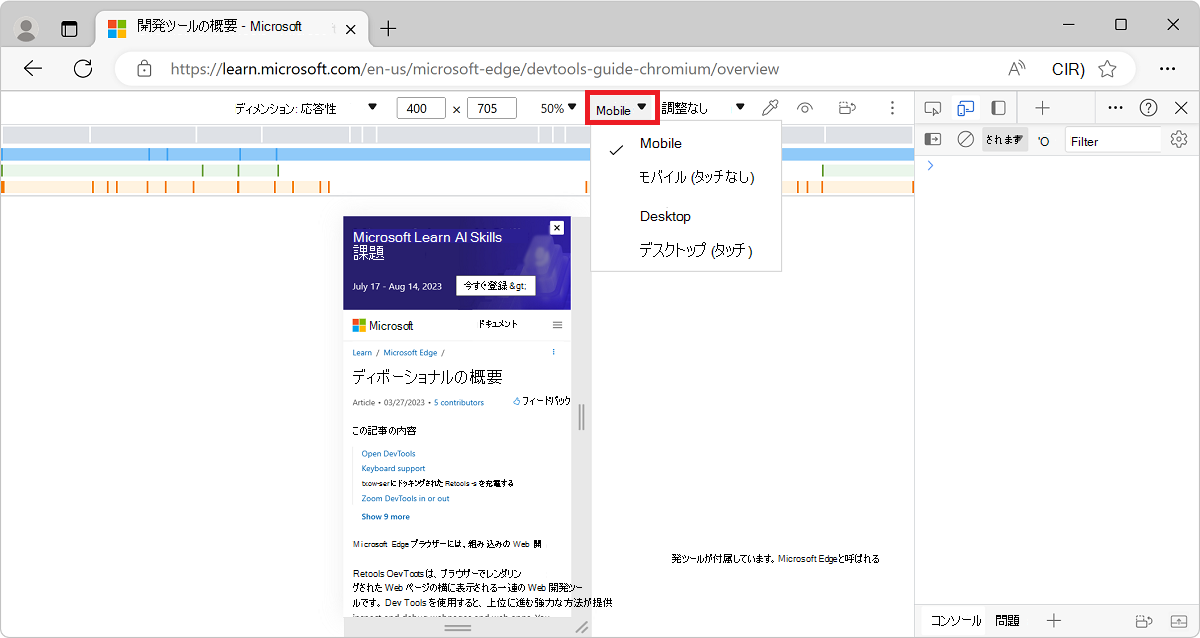Add page to favorites with star icon

coord(1107,69)
